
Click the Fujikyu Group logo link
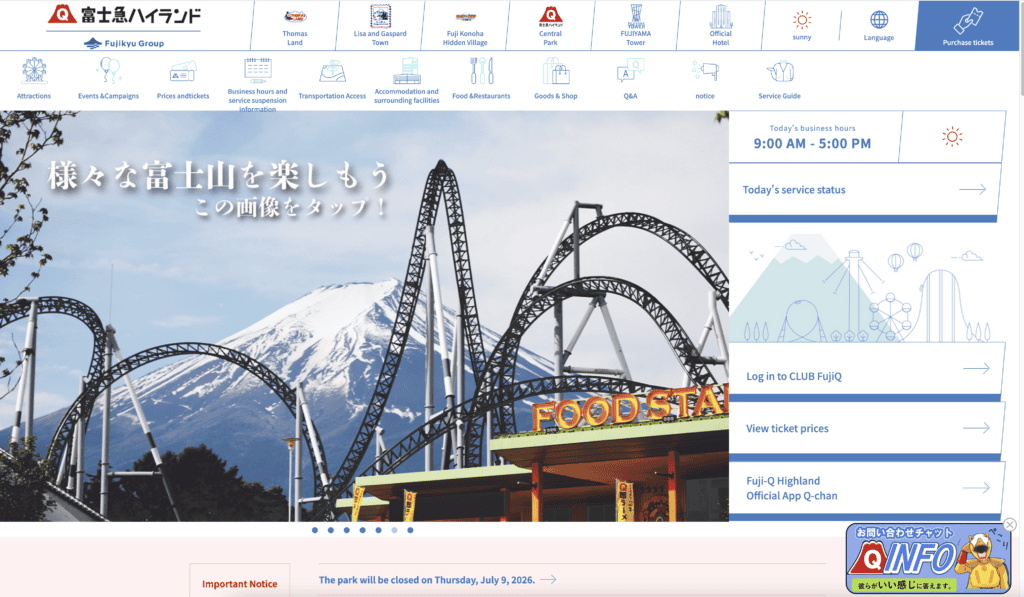pyautogui.click(x=124, y=43)
